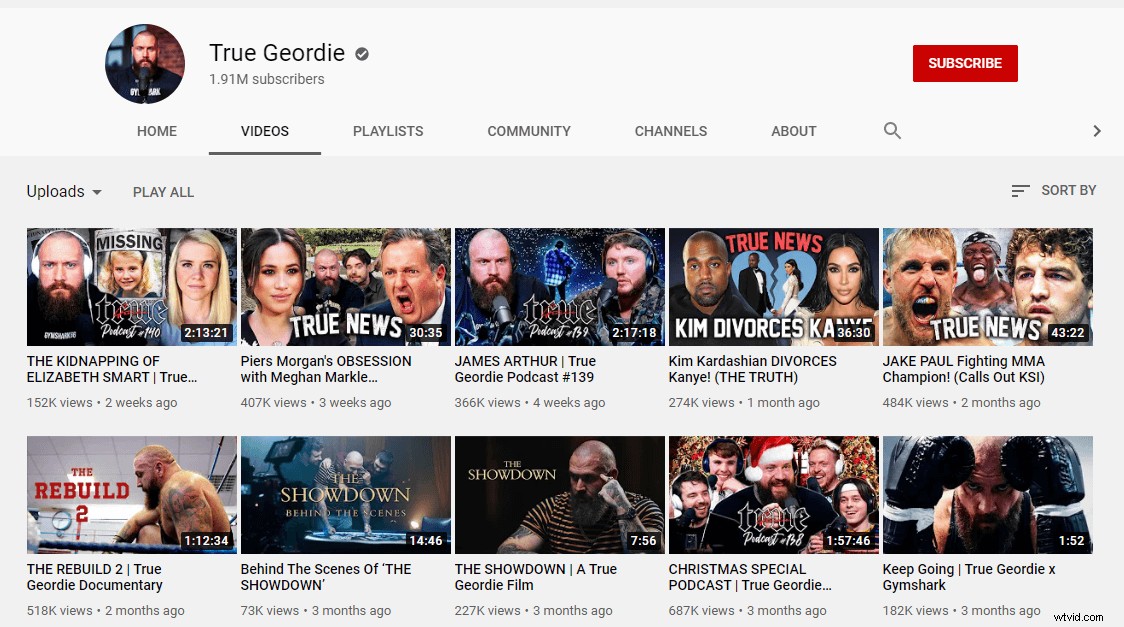Select the Channels tab
Viewport: 1124px width, 627px height.
(x=671, y=131)
